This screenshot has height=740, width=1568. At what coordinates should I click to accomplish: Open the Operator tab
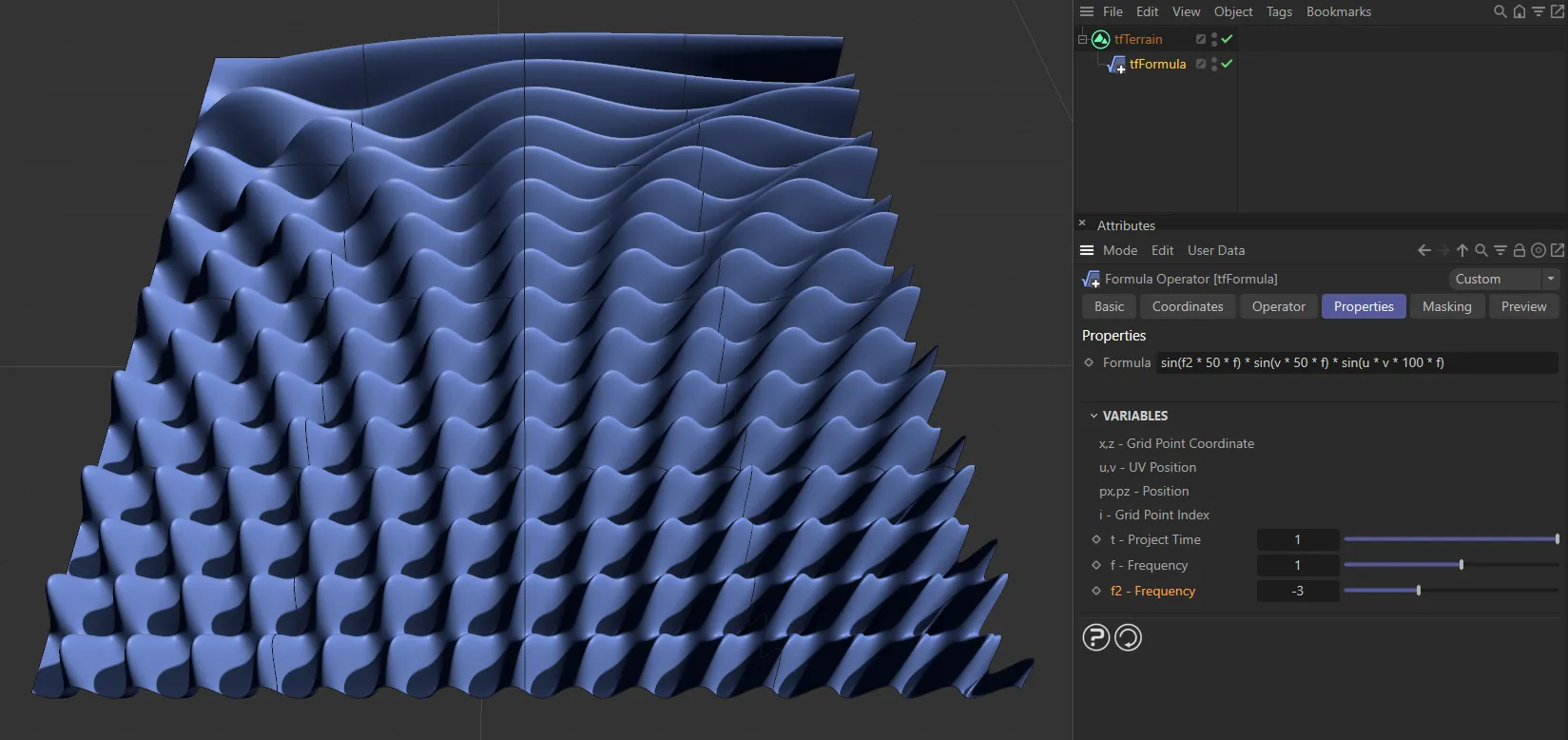point(1278,306)
